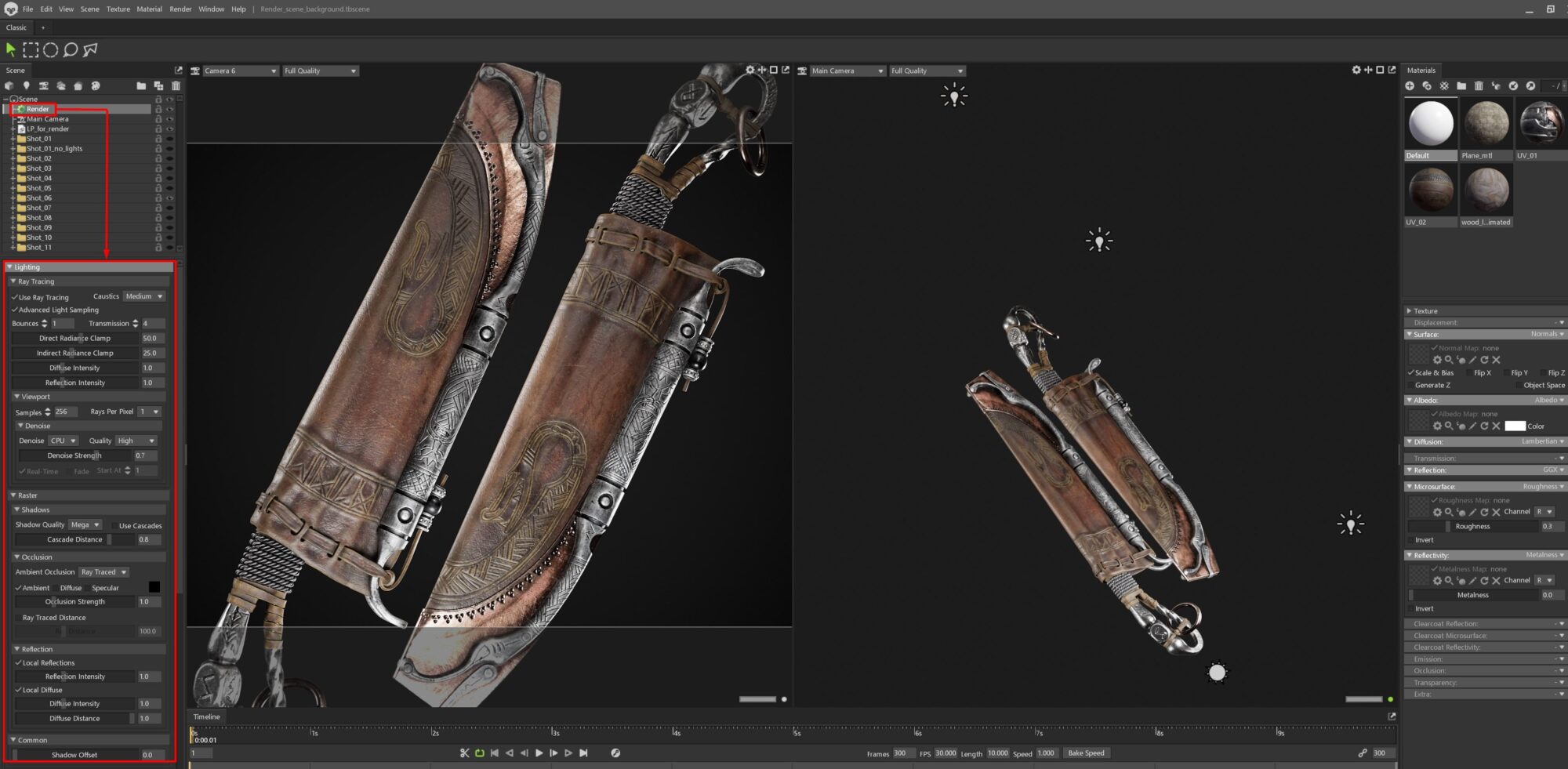The image size is (1568, 769).
Task: Add a new light to the scene
Action: click(27, 85)
